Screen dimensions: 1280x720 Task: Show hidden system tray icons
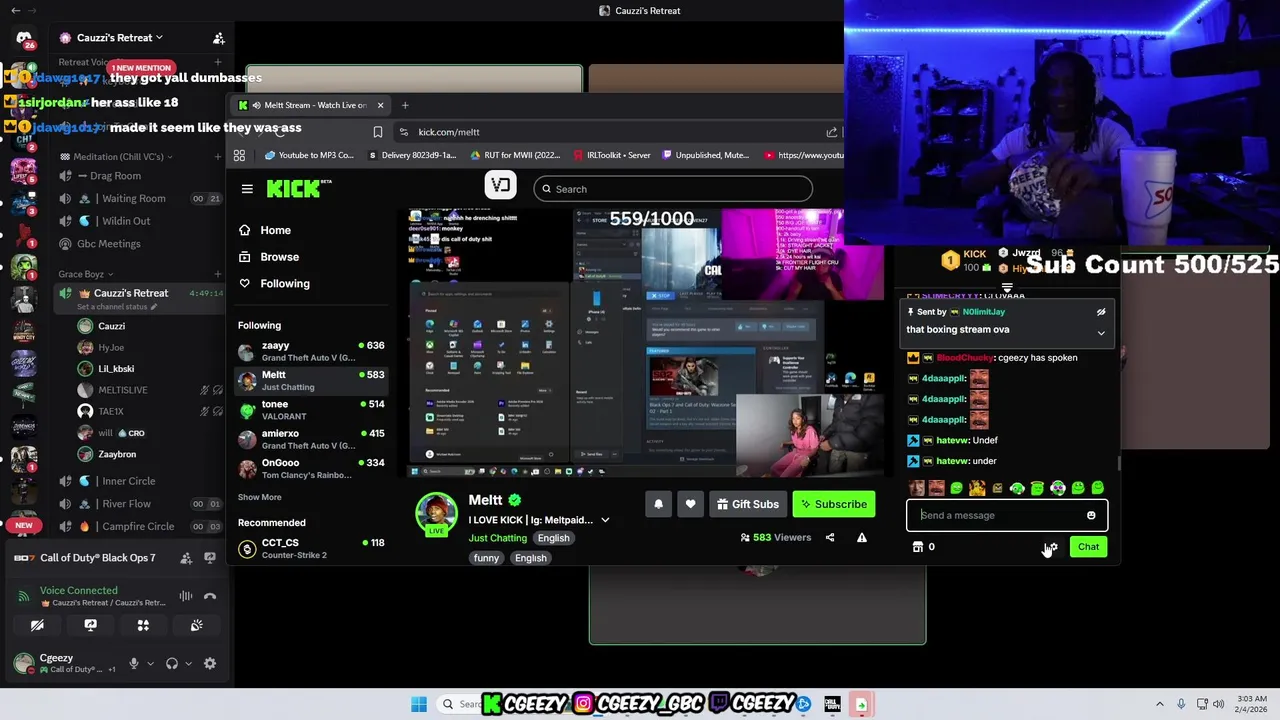coord(1160,704)
